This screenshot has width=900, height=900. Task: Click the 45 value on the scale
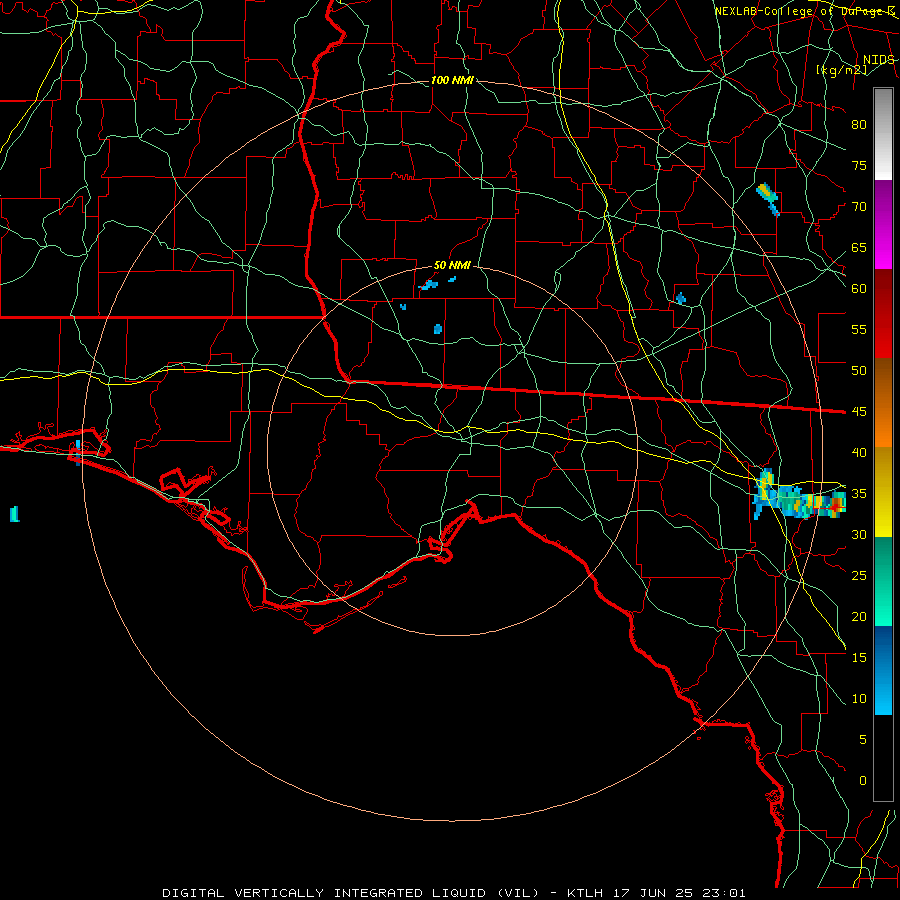coord(859,412)
